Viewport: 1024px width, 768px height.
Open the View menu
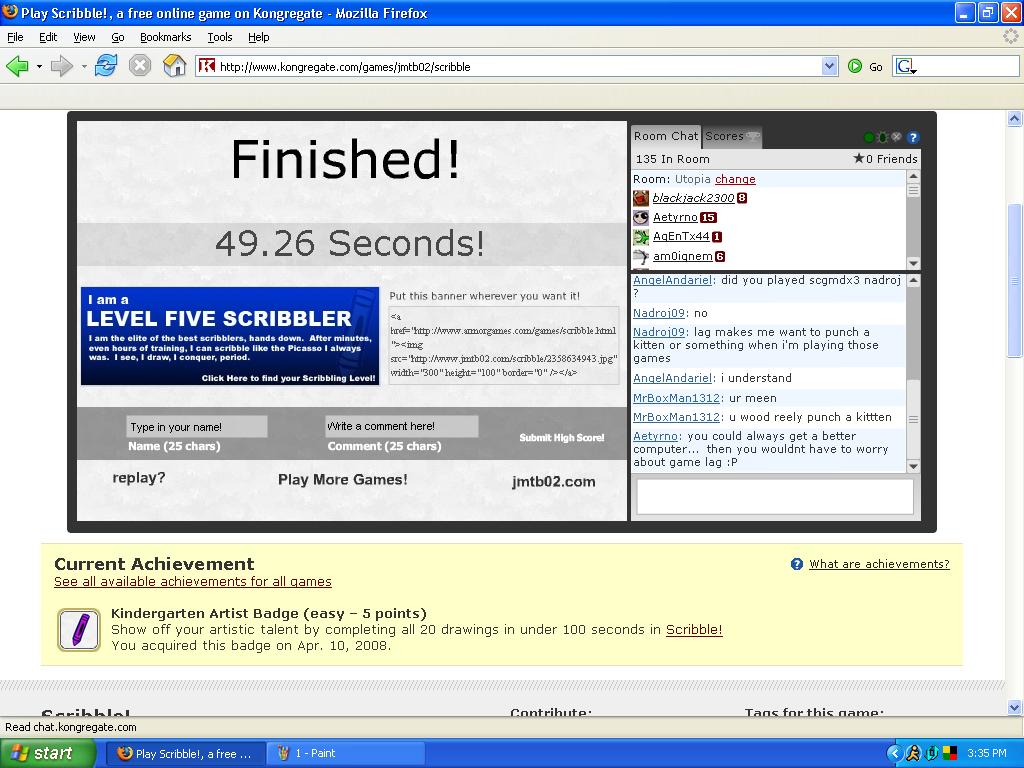(x=84, y=37)
